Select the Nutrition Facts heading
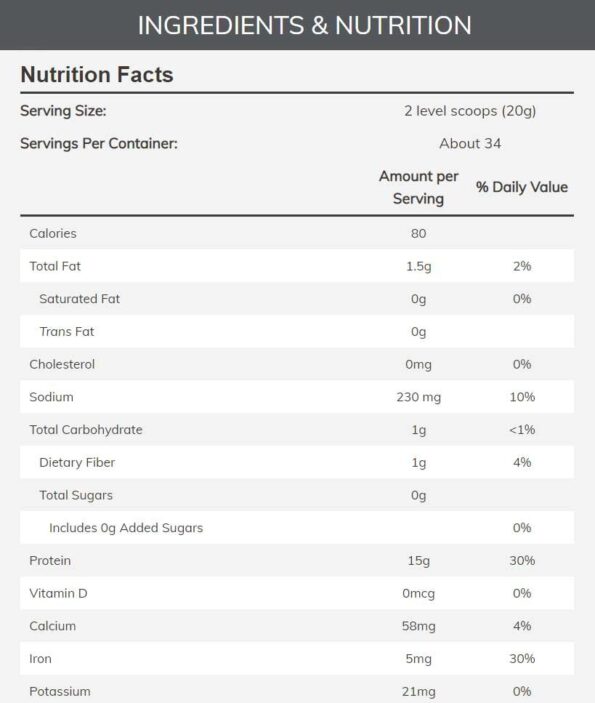 (x=97, y=74)
